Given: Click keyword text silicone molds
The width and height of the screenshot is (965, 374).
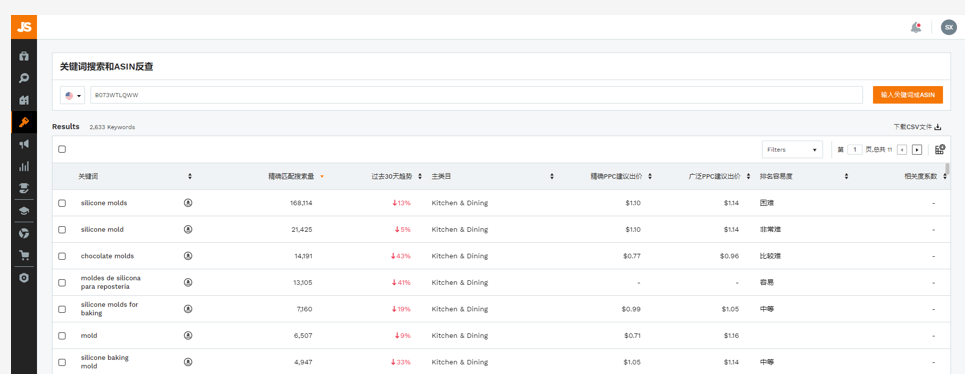Looking at the screenshot, I should 104,203.
